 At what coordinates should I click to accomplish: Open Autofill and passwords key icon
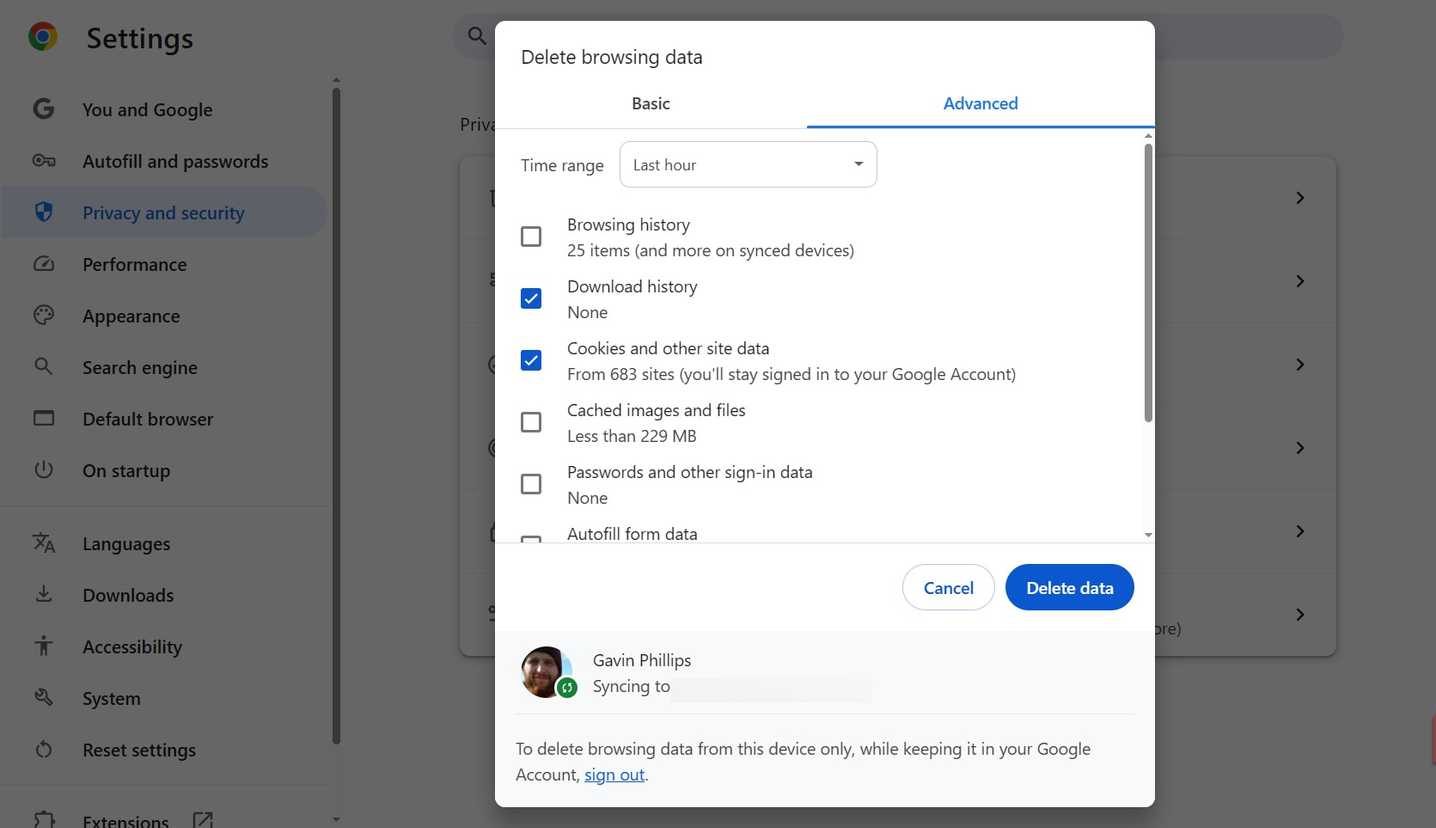43,160
